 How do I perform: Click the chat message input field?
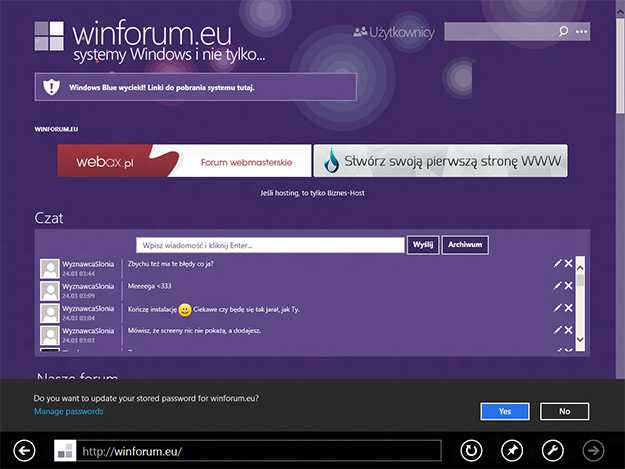(270, 245)
